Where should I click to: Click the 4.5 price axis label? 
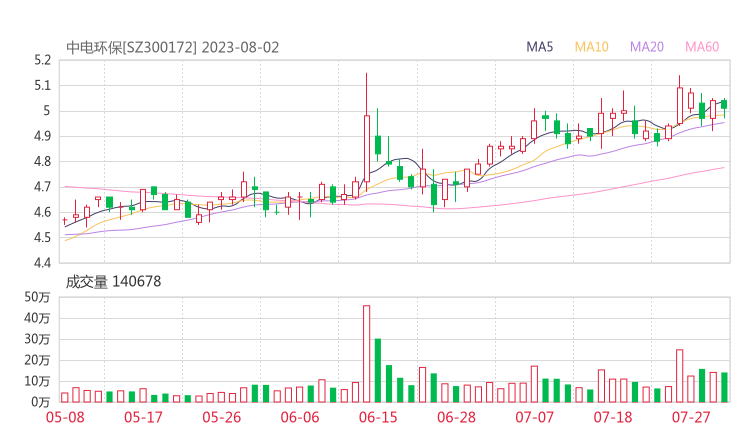coord(42,237)
